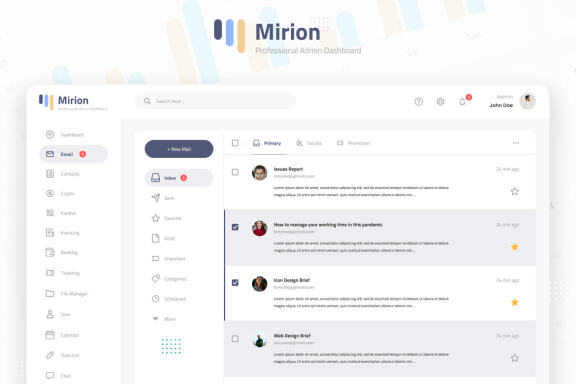Check the Web Design Brief email checkbox

point(235,339)
